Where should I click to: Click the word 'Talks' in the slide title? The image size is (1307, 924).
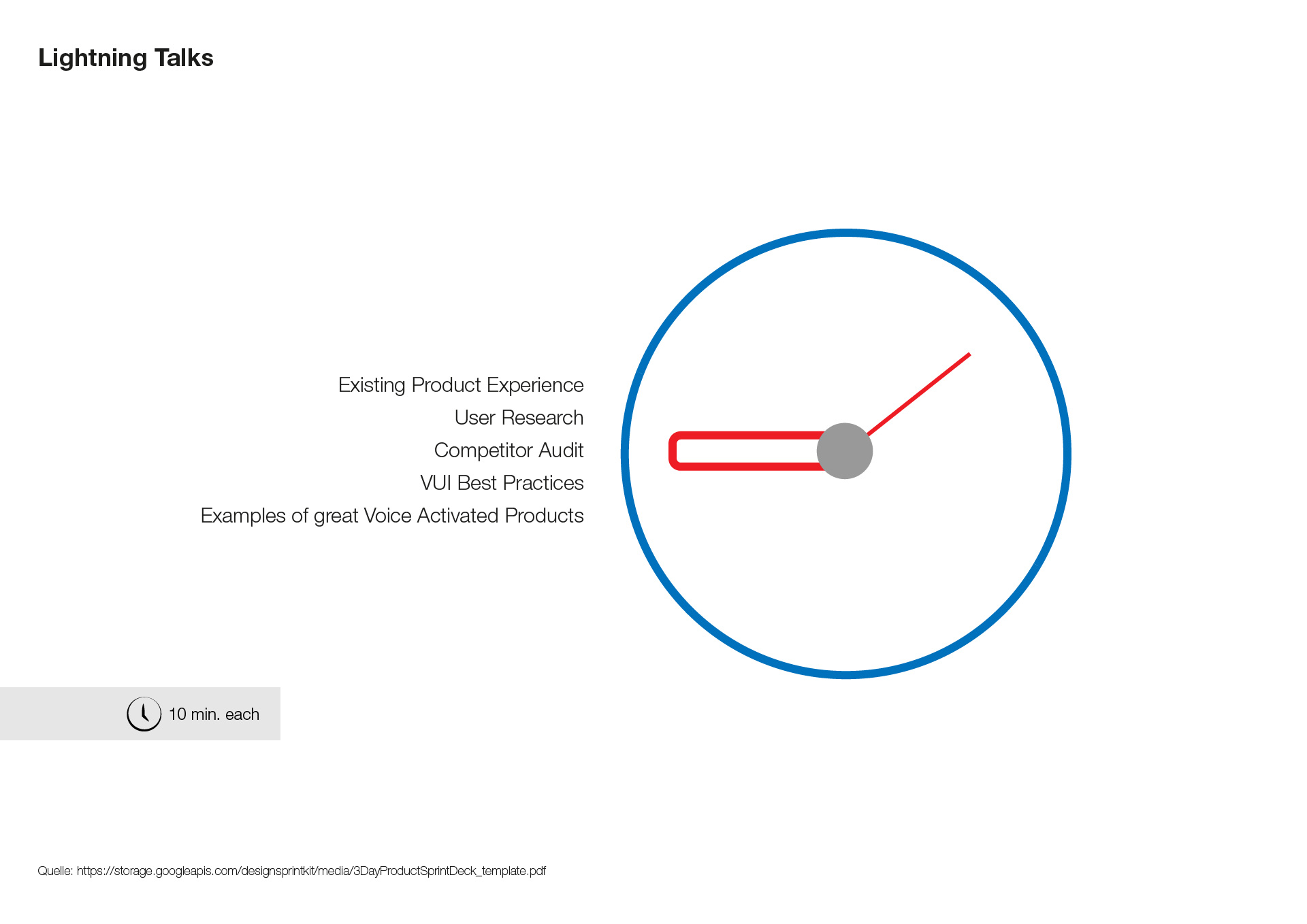(184, 59)
